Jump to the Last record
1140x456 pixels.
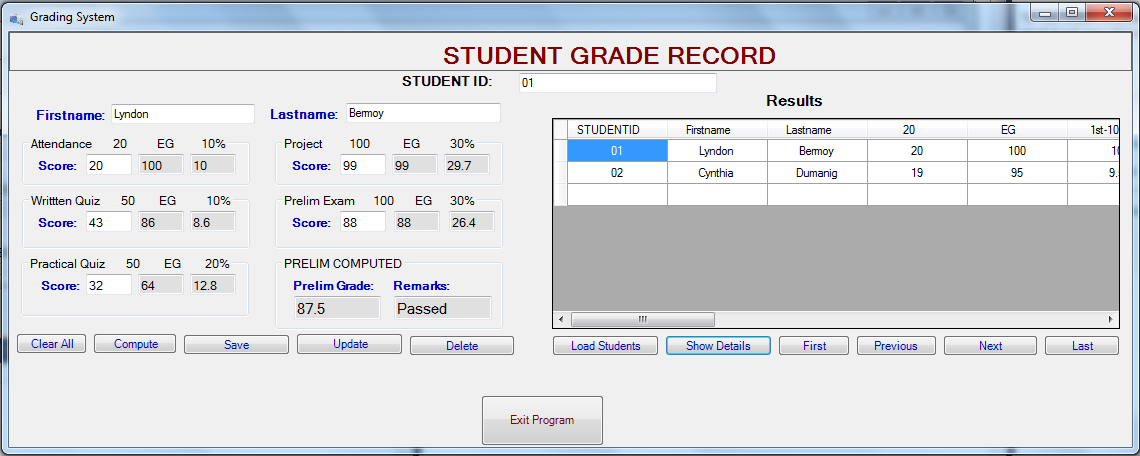click(x=1082, y=345)
